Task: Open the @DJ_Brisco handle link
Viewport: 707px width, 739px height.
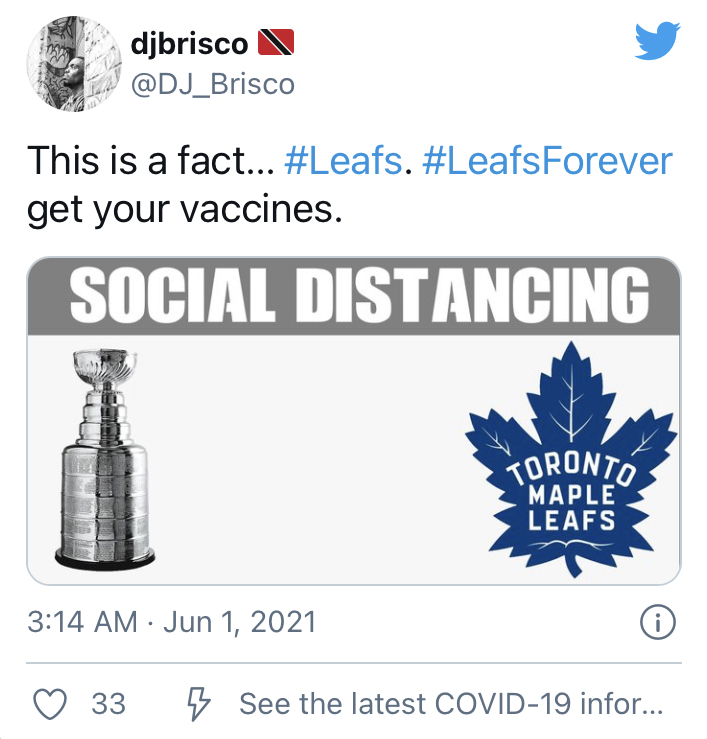Action: pos(212,85)
